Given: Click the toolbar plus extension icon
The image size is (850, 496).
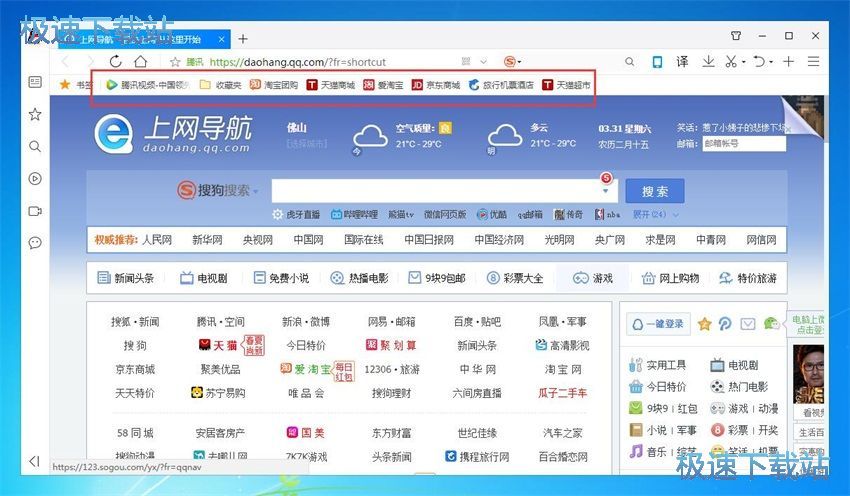Looking at the screenshot, I should (788, 61).
